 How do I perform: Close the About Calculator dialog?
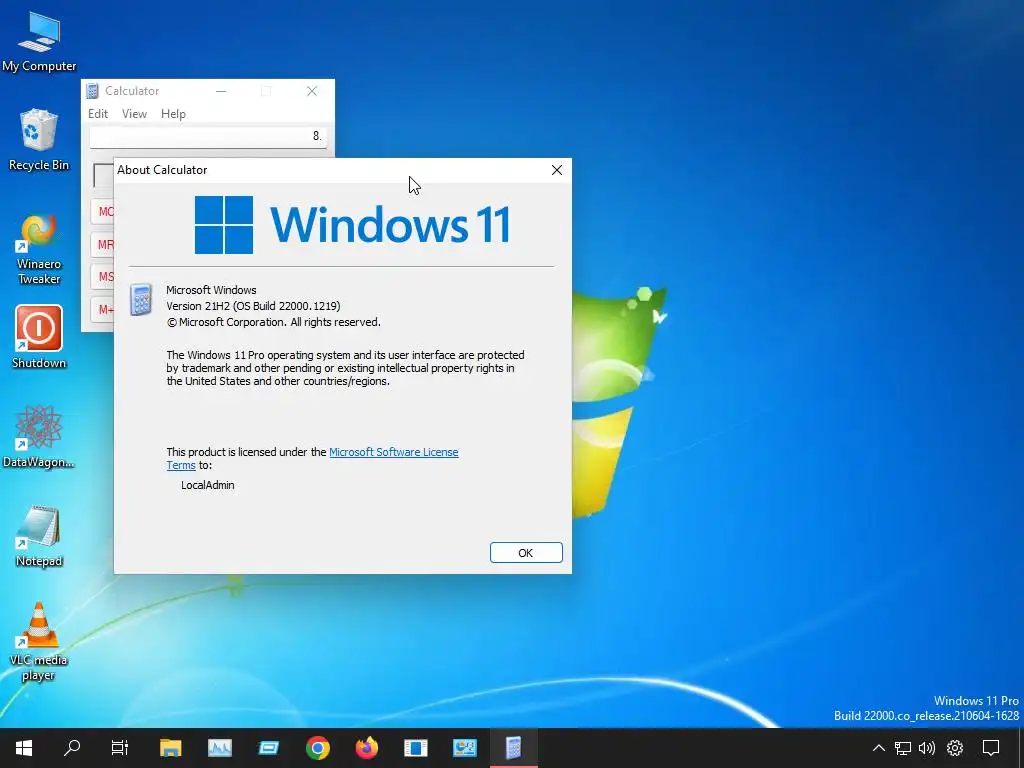tap(556, 170)
